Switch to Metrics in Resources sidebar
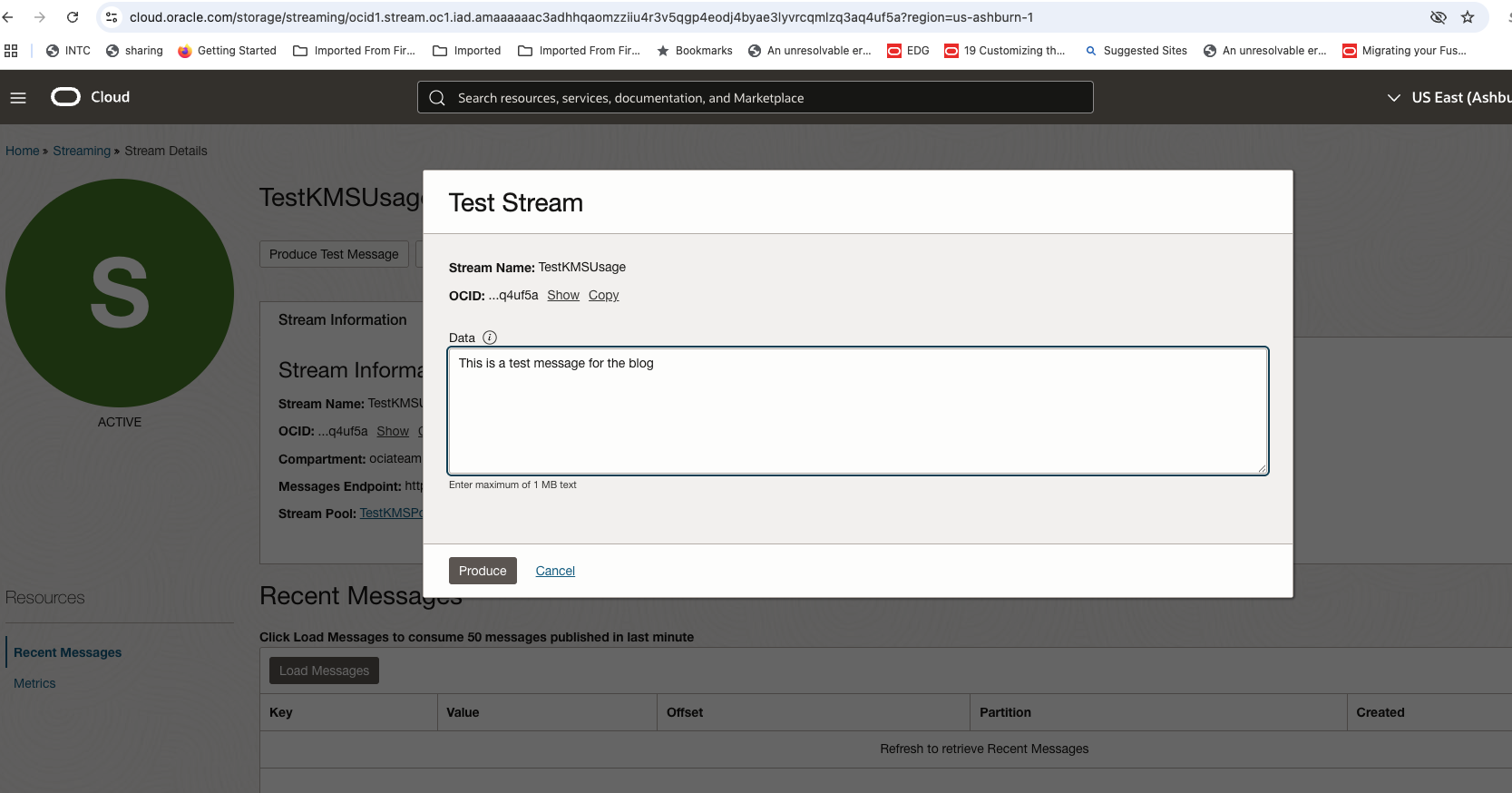 point(34,683)
